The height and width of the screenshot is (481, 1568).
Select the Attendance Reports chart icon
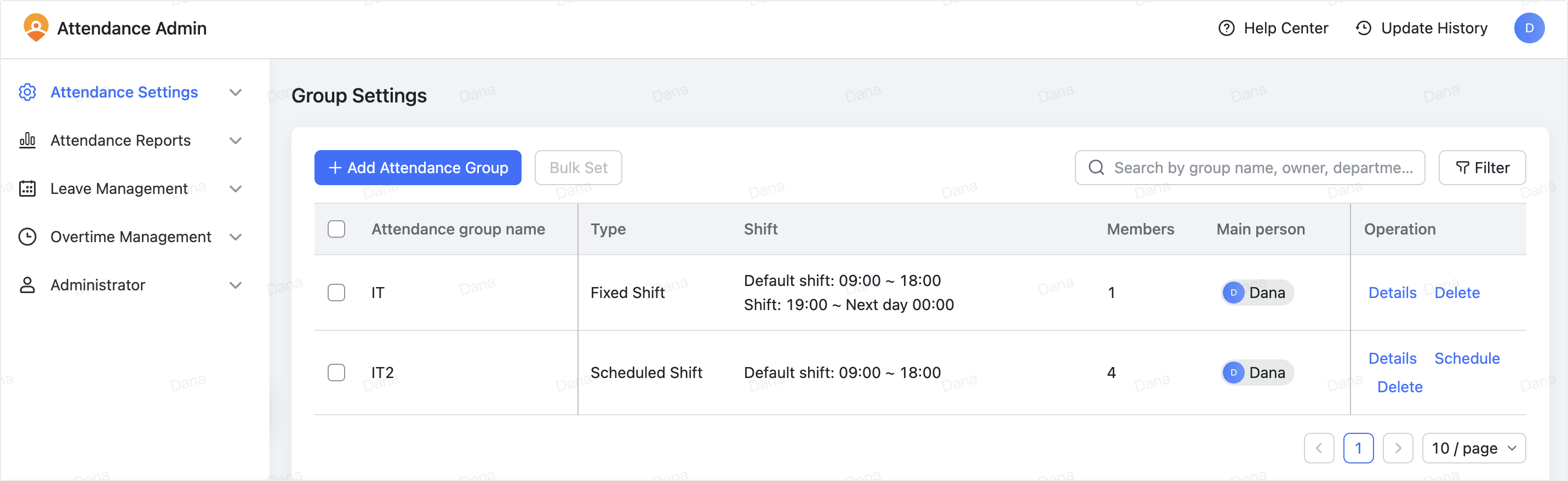click(27, 140)
